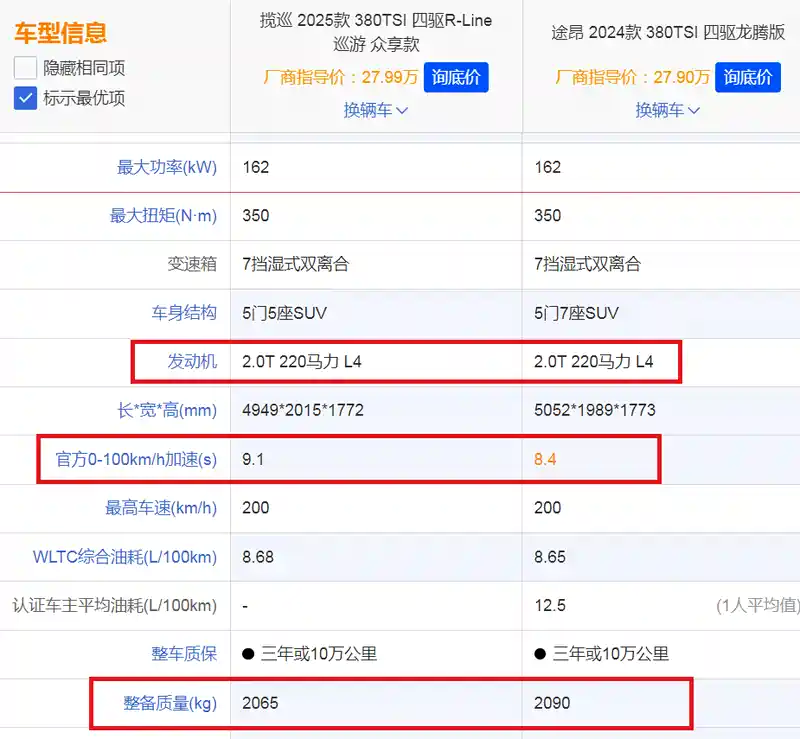This screenshot has width=800, height=739.
Task: Check the 隐藏相同项 checkbox
Action: pos(25,68)
